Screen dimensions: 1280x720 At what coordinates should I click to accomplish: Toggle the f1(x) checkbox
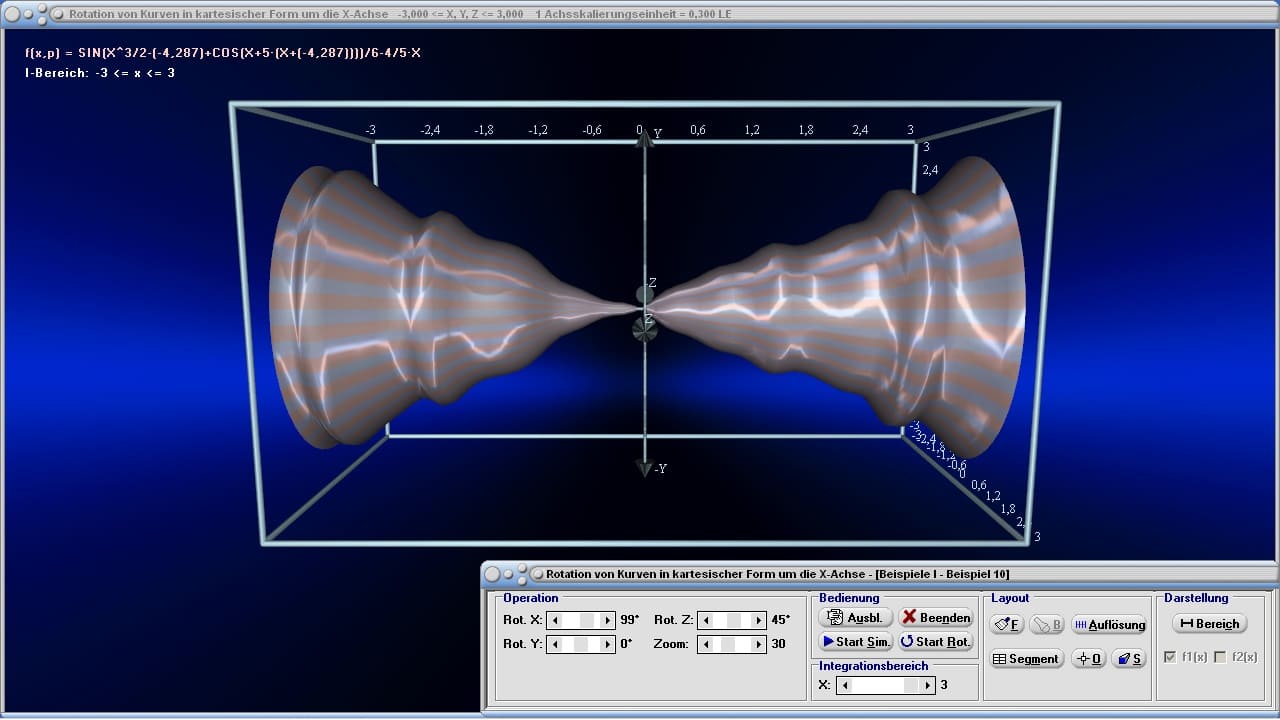[1171, 657]
